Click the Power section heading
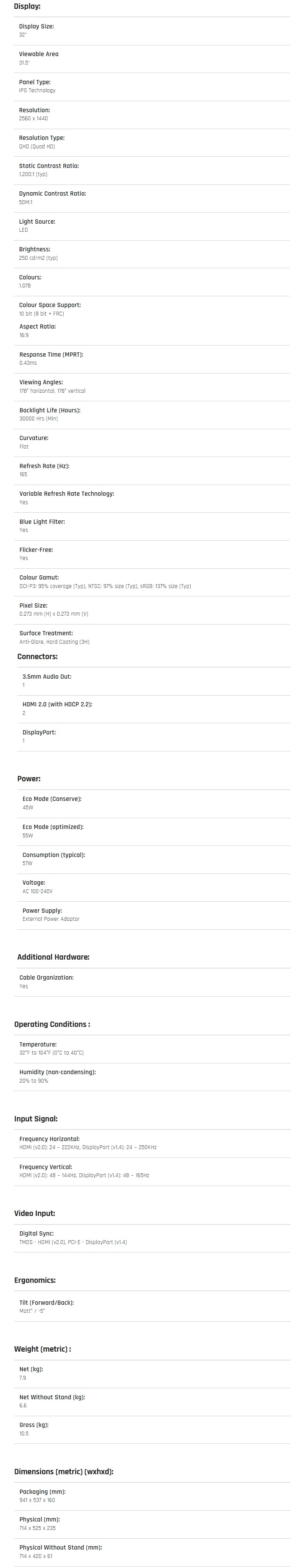The height and width of the screenshot is (1568, 292). (29, 779)
